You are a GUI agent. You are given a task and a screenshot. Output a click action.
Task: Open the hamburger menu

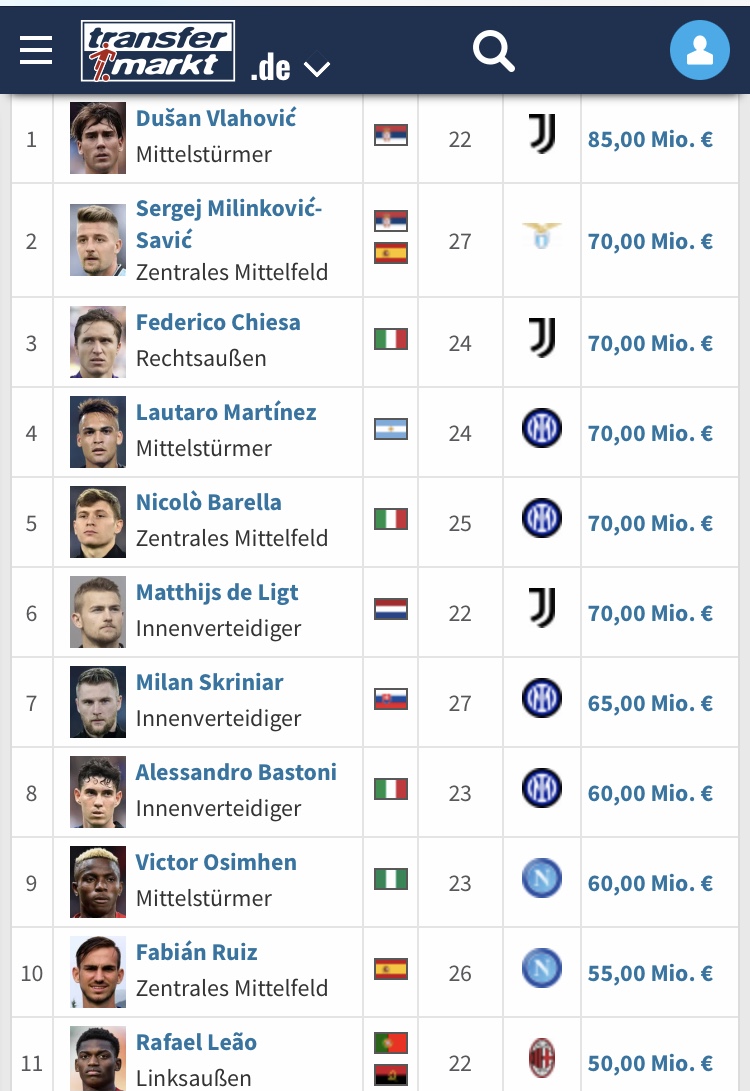35,50
